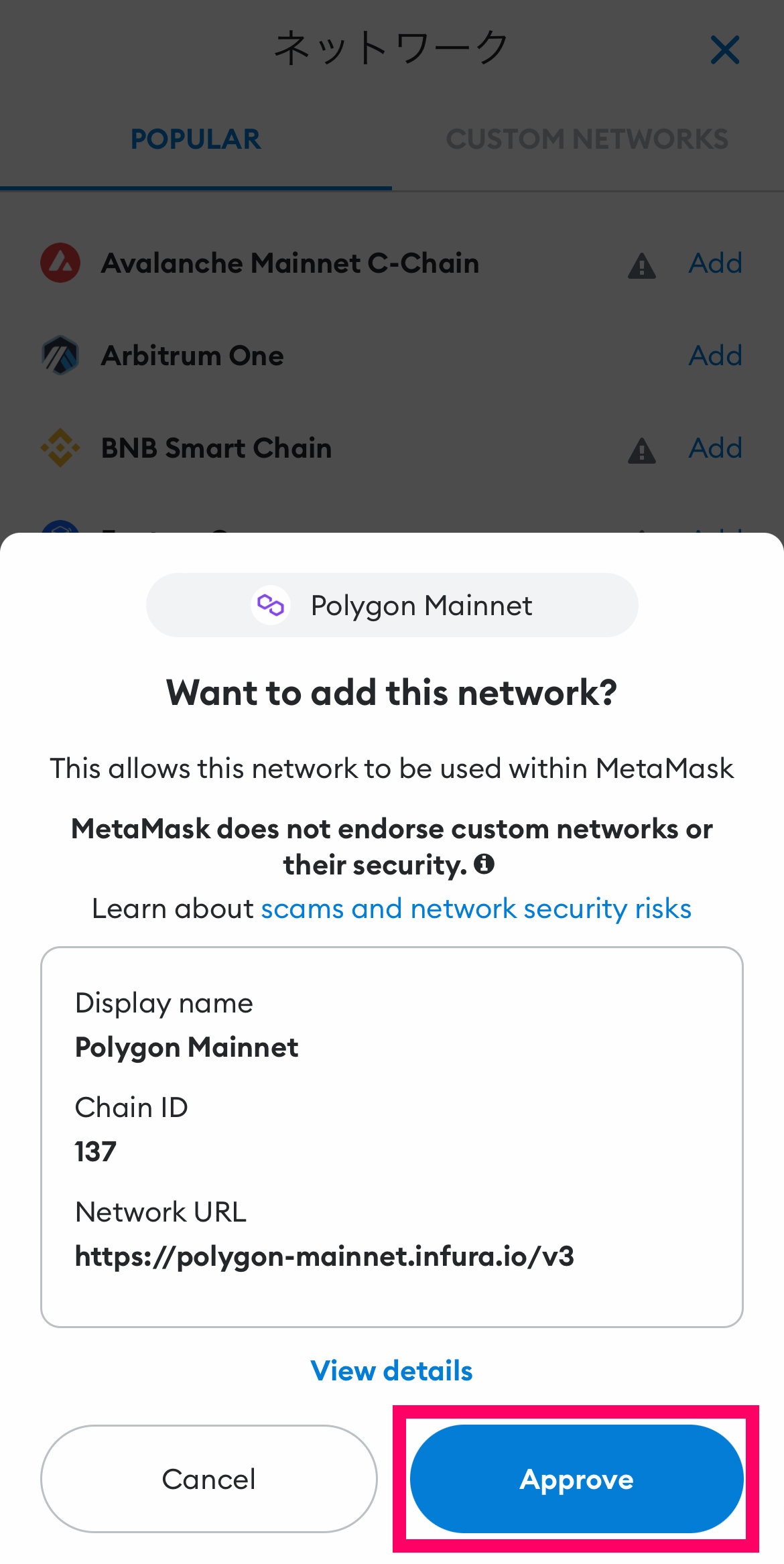Click warning triangle next to Avalanche

click(642, 266)
